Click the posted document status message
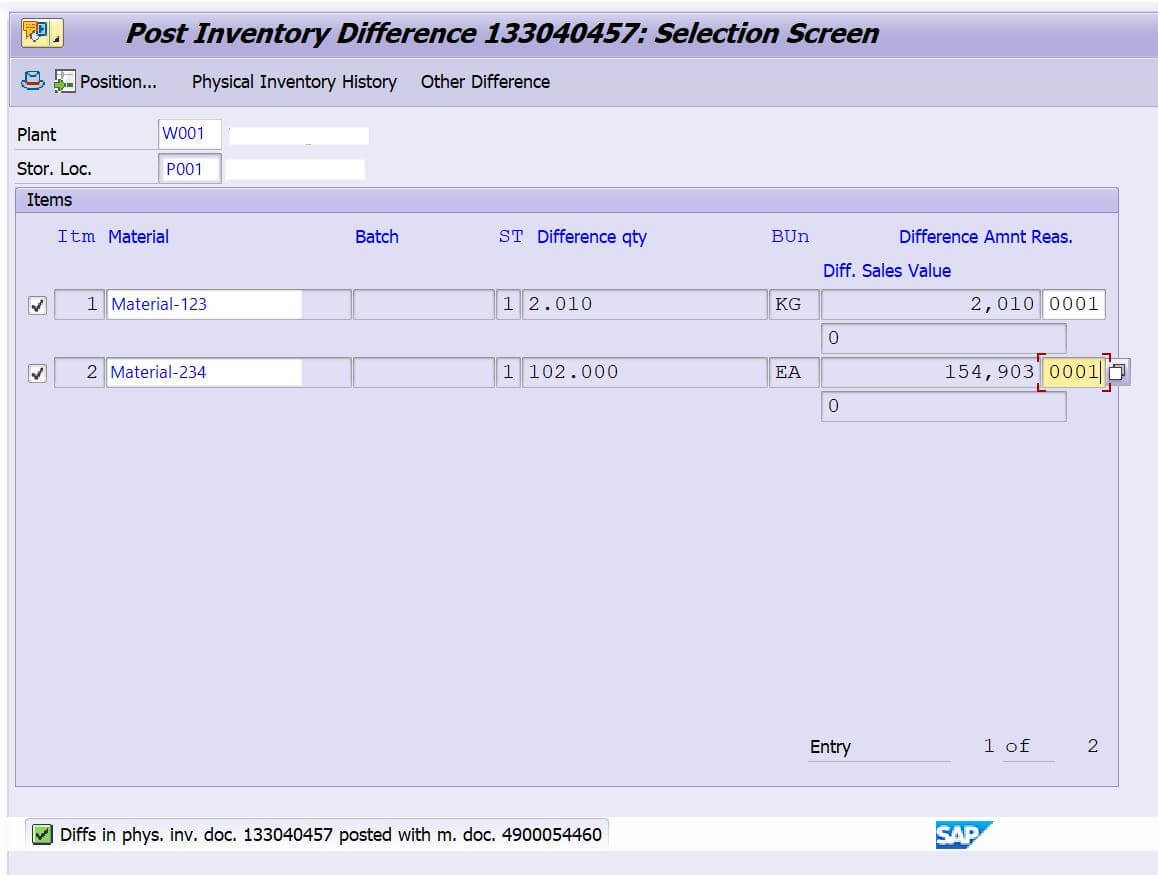 (x=330, y=834)
